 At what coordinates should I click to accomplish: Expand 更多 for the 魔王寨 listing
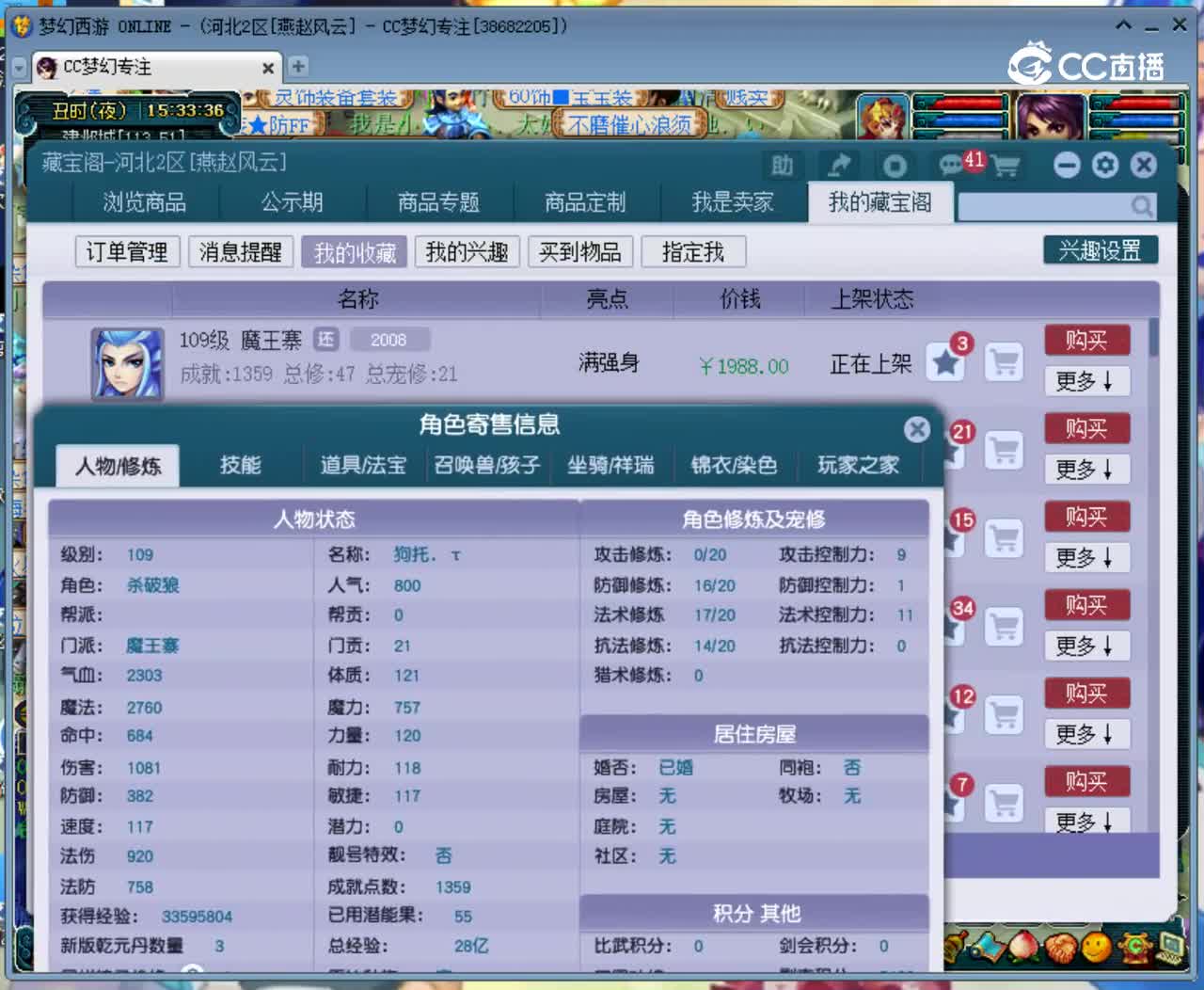(x=1086, y=381)
